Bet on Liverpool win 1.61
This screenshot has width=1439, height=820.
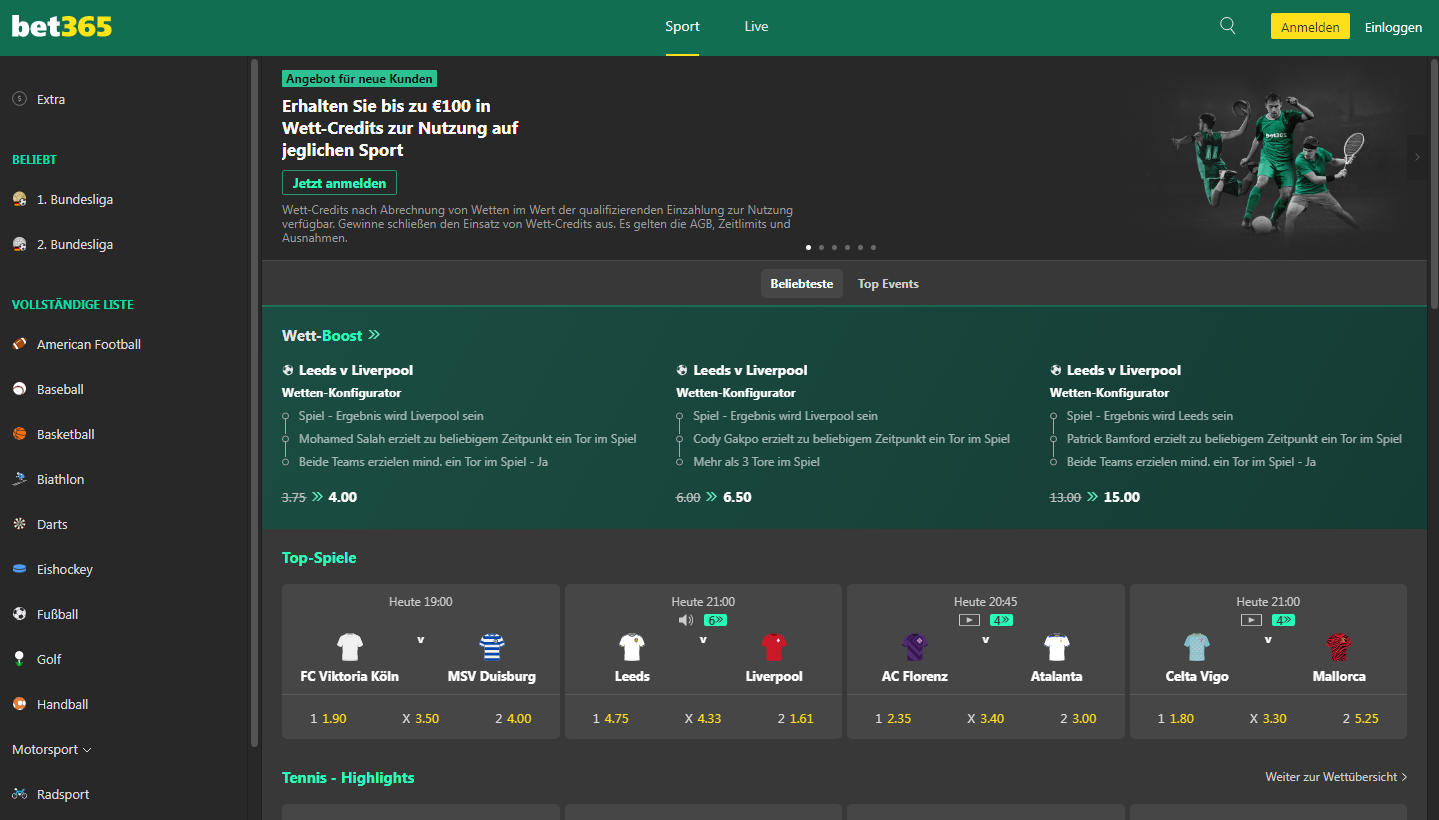point(796,718)
